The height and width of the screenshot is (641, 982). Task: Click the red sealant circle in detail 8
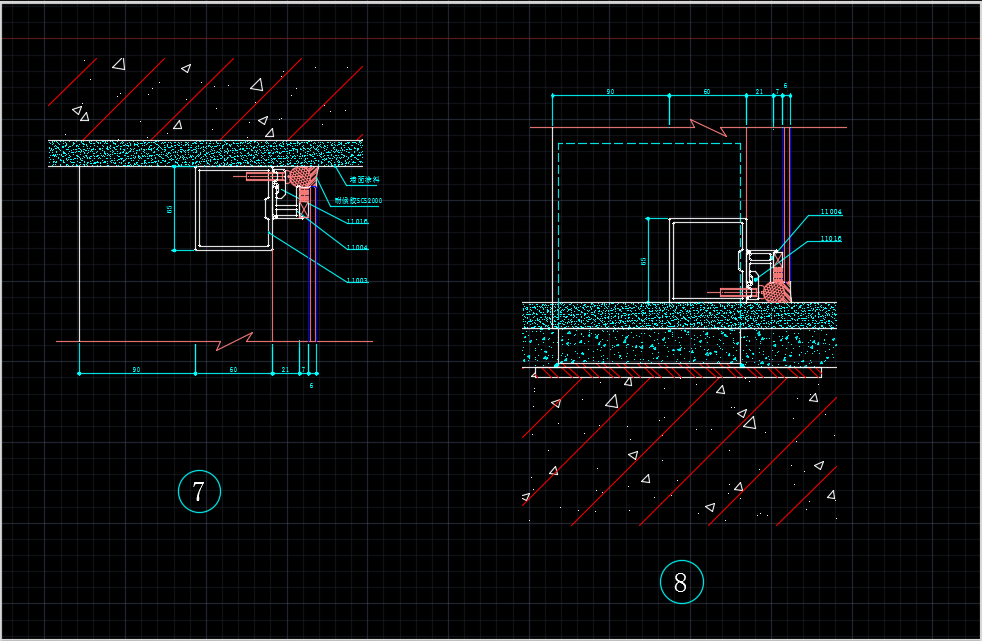click(776, 292)
